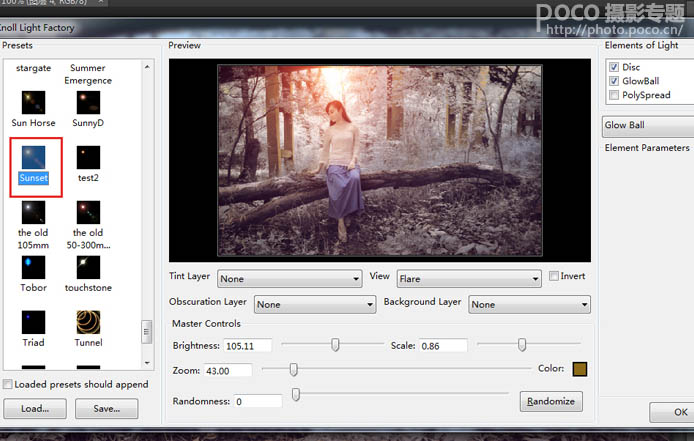Click the Randomize button

pos(551,401)
